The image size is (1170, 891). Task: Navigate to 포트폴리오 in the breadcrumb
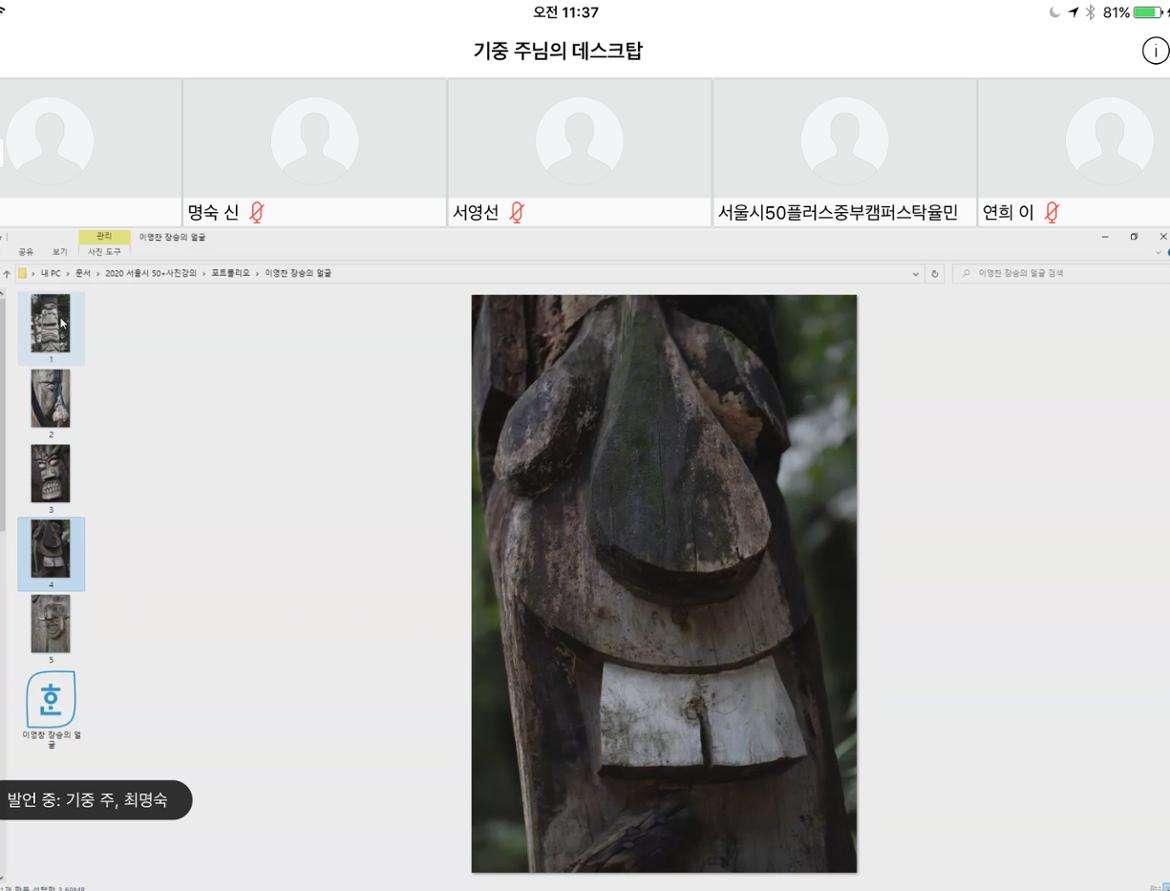pyautogui.click(x=230, y=273)
